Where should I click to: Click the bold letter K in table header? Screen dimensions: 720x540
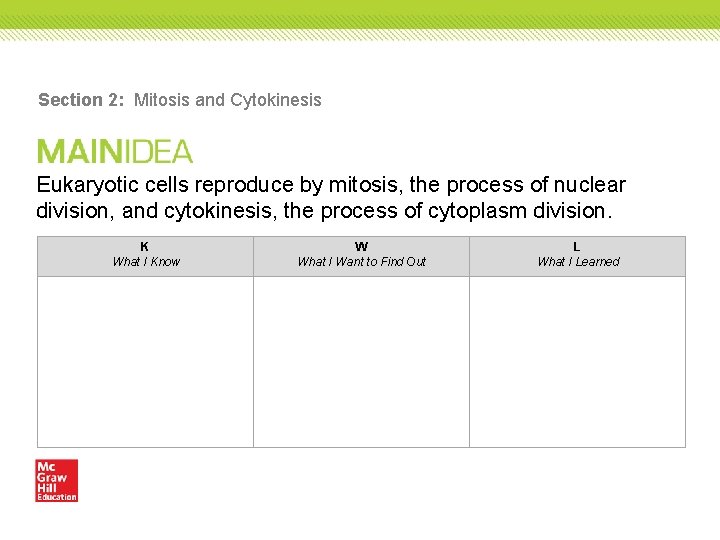(144, 247)
